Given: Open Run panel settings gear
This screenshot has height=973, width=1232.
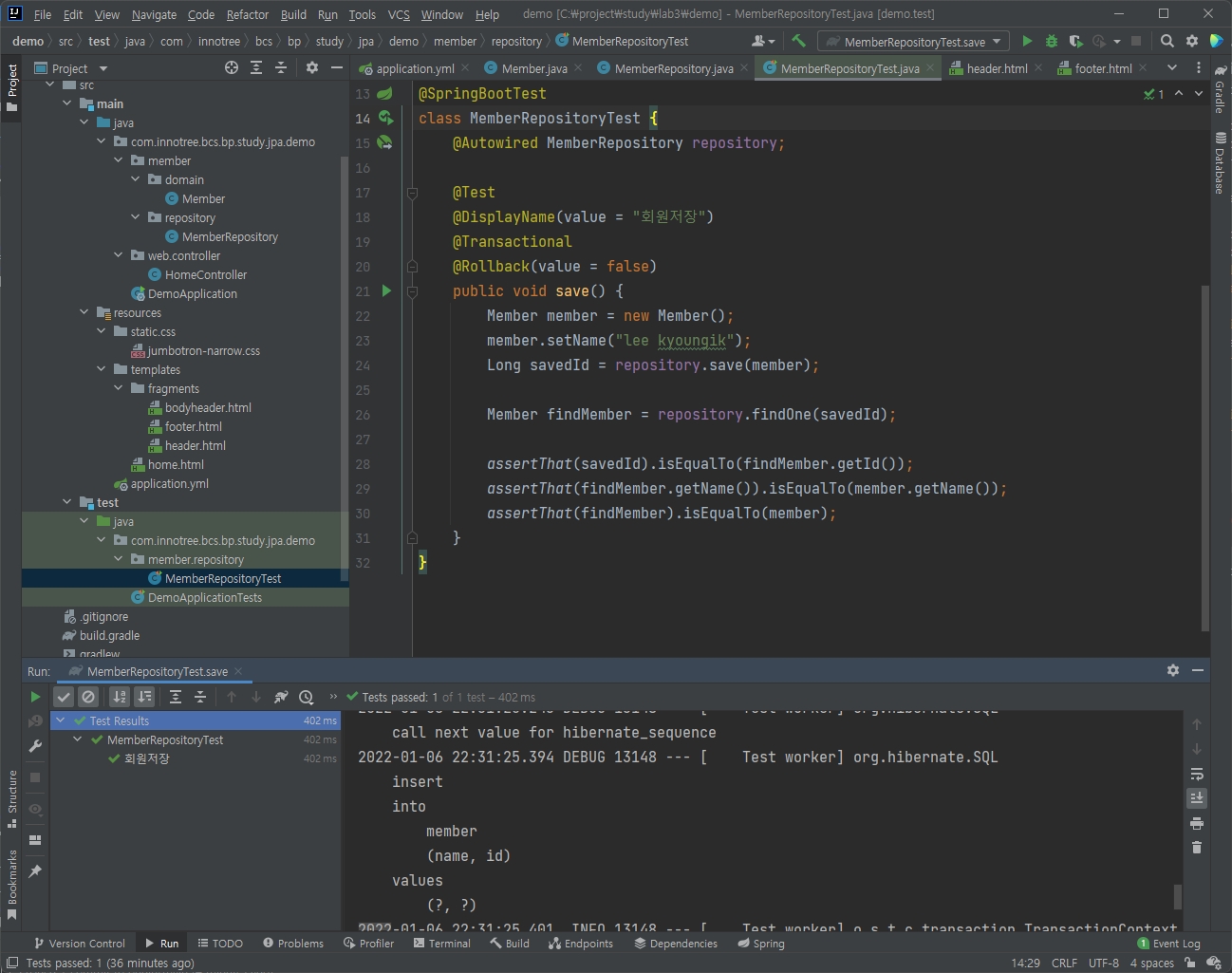Looking at the screenshot, I should click(x=1173, y=670).
